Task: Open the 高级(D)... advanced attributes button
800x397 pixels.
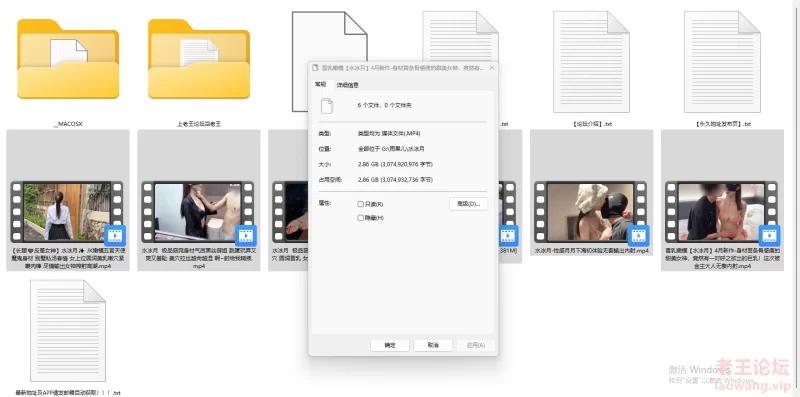Action: click(468, 204)
